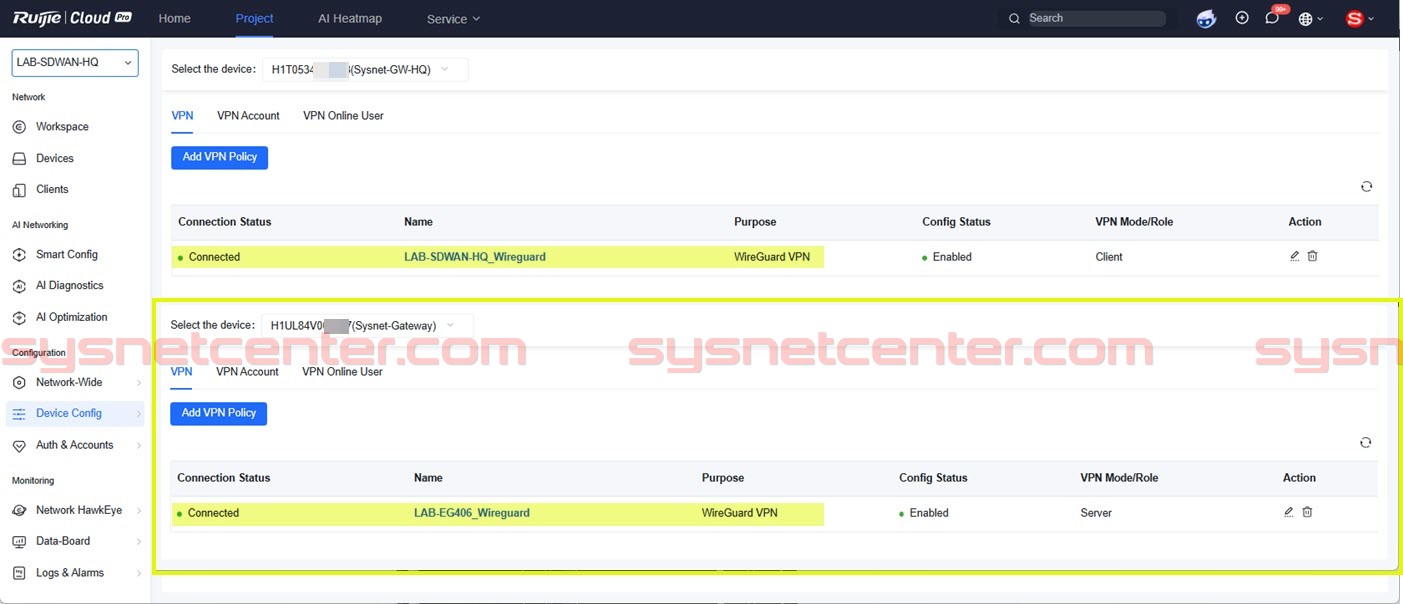Expand the Network-Wide configuration menu
The height and width of the screenshot is (604, 1403).
tap(70, 382)
